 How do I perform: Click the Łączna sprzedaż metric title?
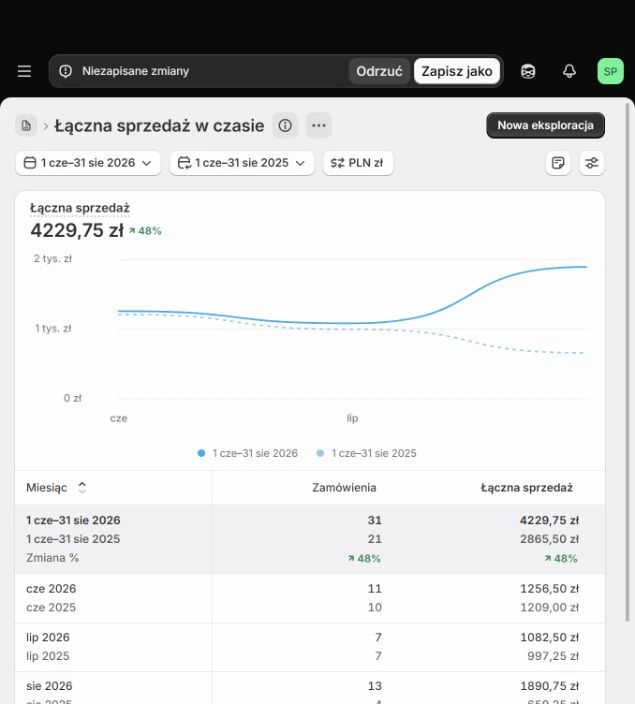tap(79, 208)
